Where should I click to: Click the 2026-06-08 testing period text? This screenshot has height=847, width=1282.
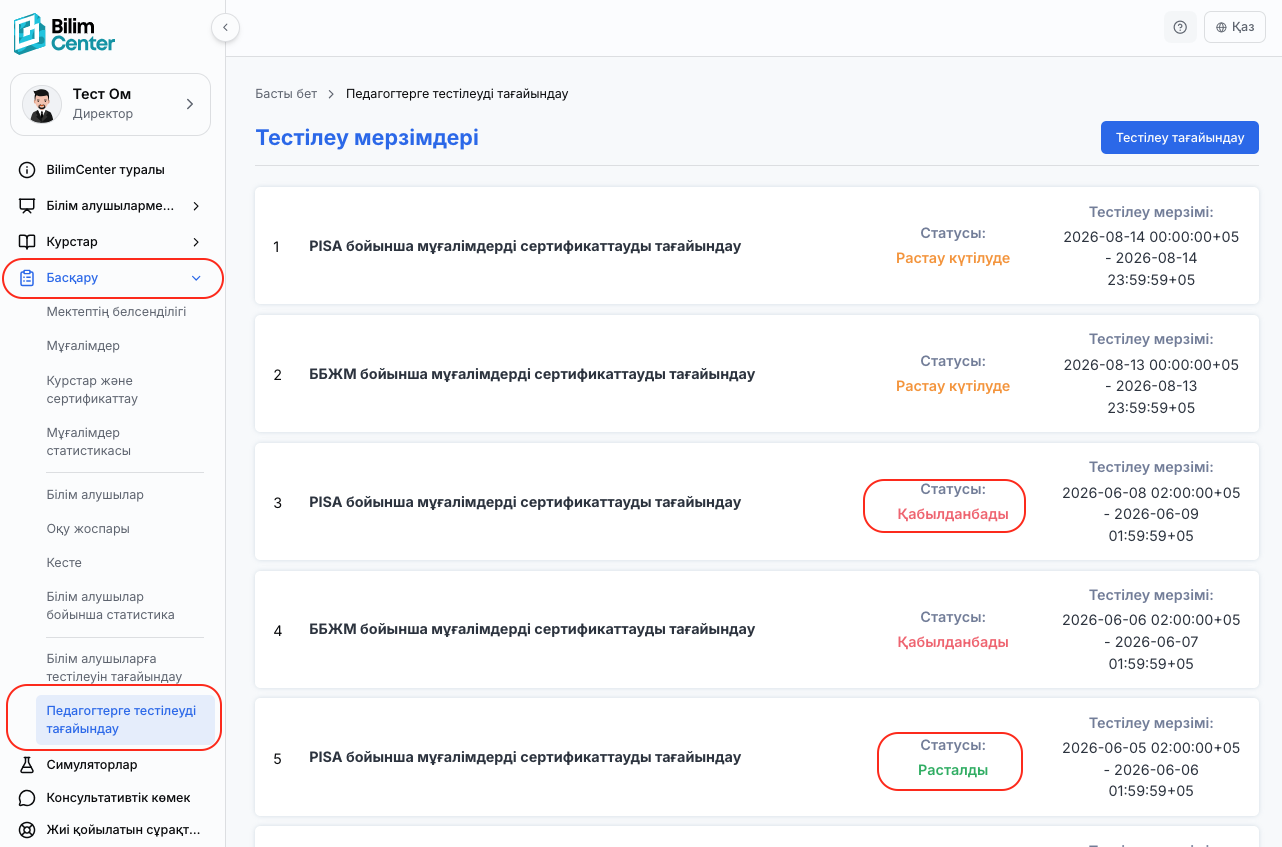[1151, 514]
